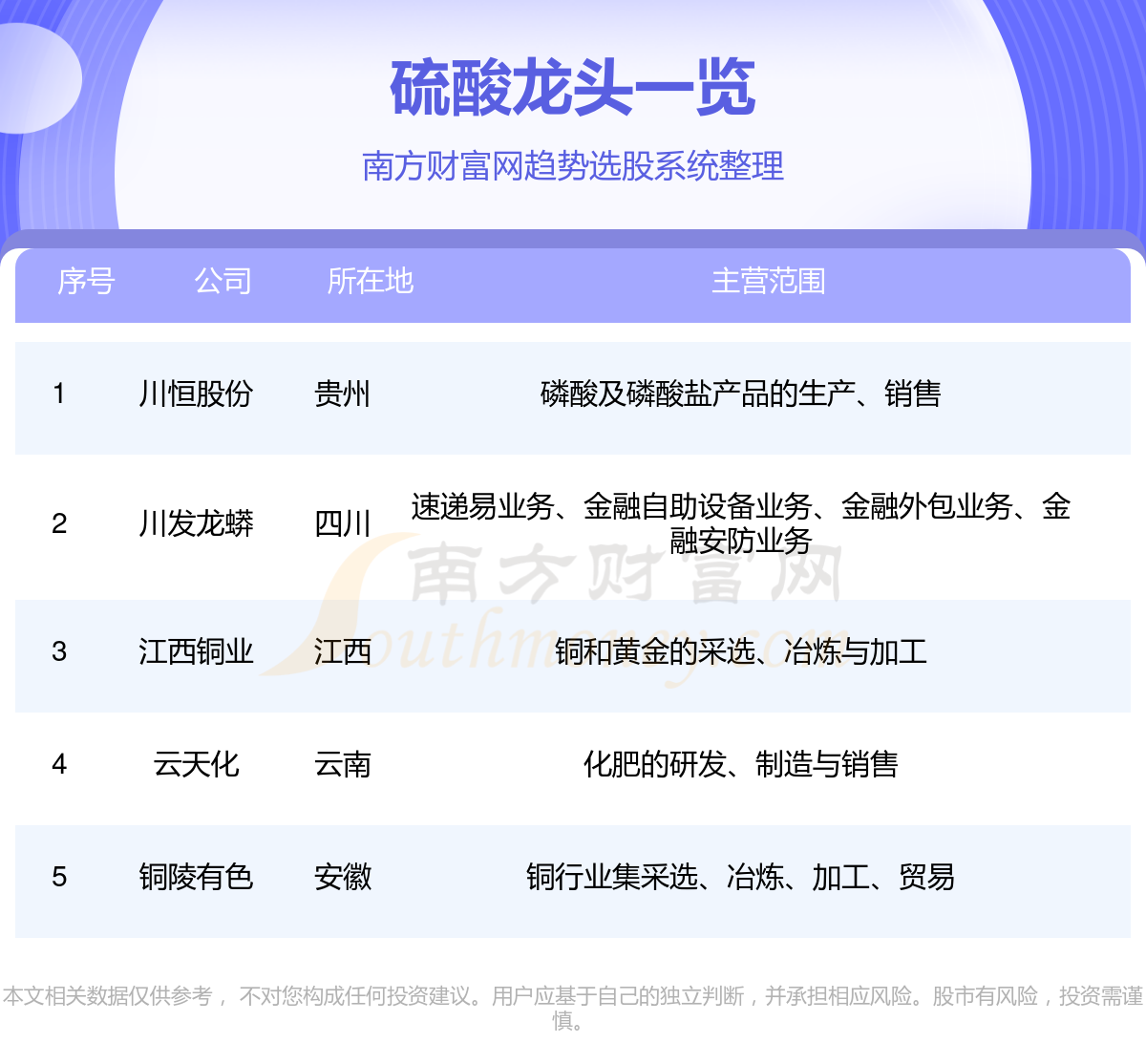Click the description 铜行业集采选、冶炼、加工、贸易

click(x=741, y=877)
